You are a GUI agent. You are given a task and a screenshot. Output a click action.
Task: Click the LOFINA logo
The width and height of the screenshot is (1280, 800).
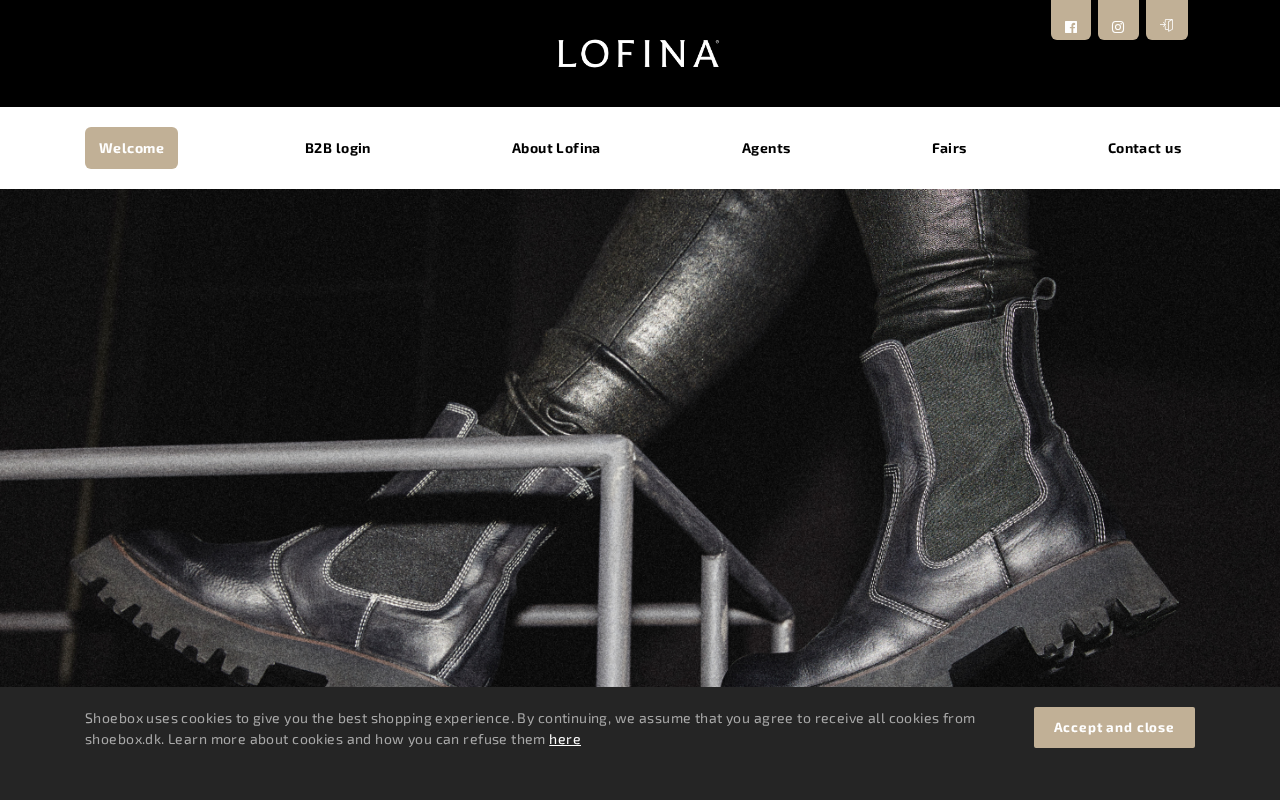(638, 54)
